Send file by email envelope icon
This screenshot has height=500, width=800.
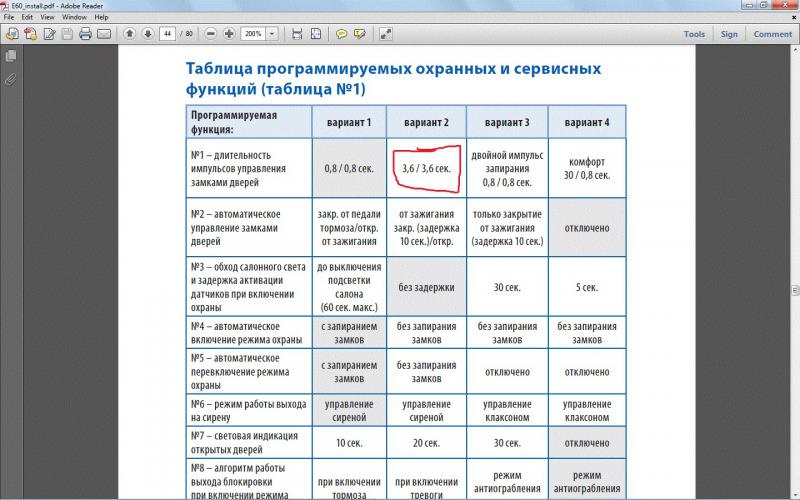[x=104, y=34]
